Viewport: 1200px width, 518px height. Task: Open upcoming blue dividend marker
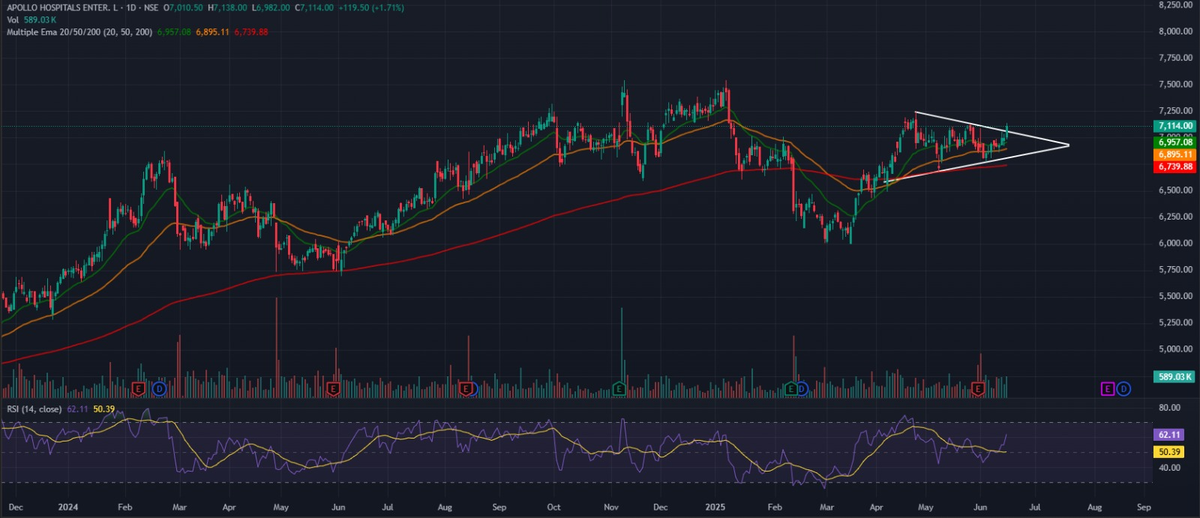pyautogui.click(x=1124, y=387)
